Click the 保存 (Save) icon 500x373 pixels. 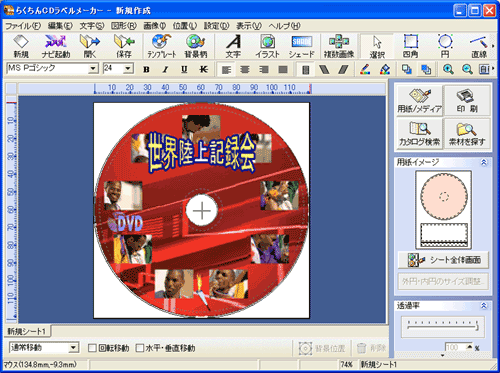124,46
